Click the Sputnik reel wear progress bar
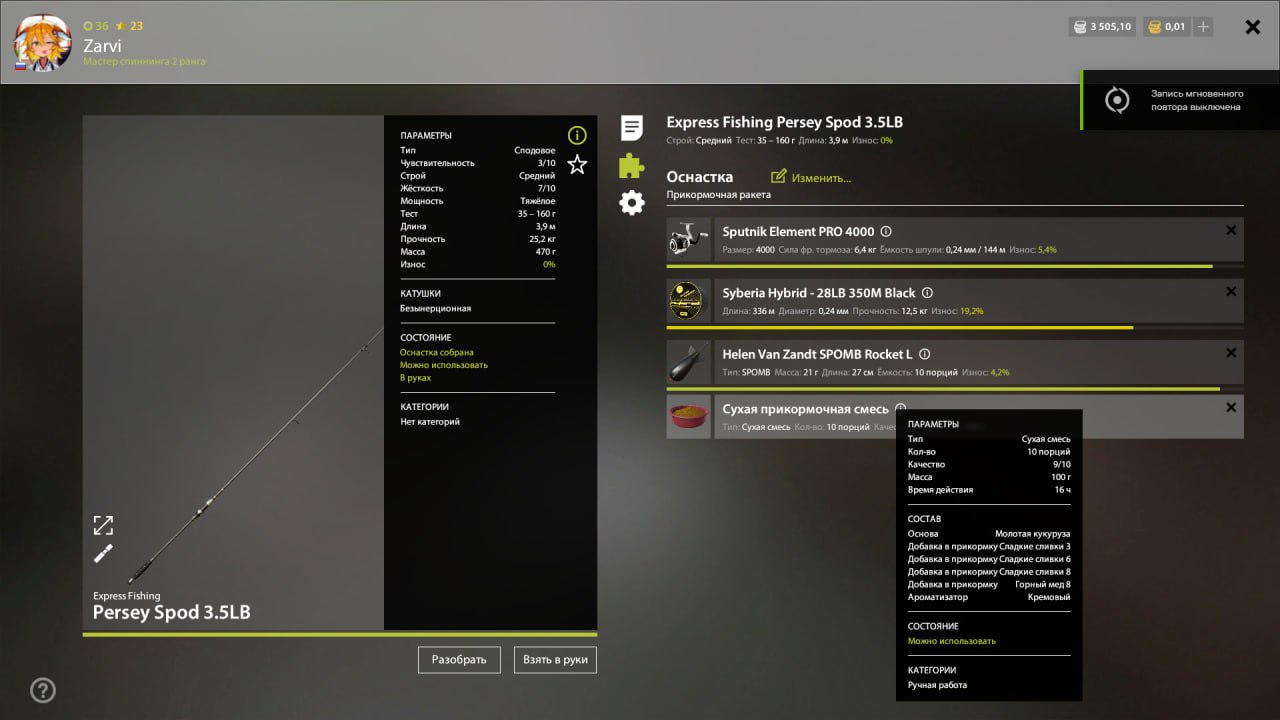The width and height of the screenshot is (1280, 720). click(x=955, y=266)
